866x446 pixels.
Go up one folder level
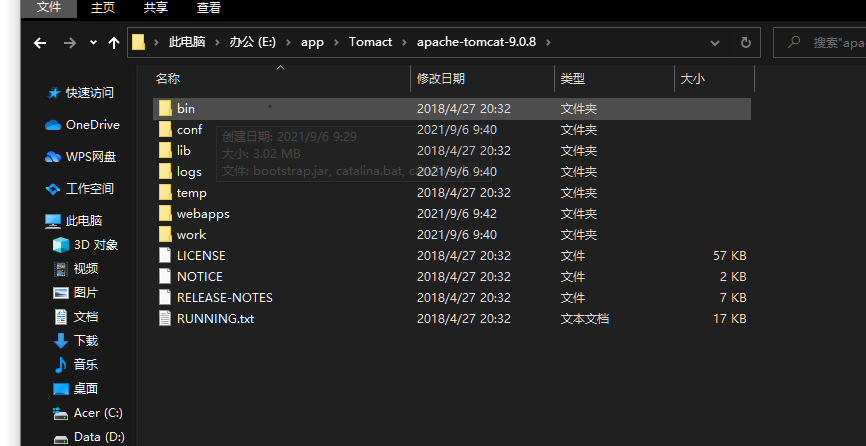click(114, 43)
